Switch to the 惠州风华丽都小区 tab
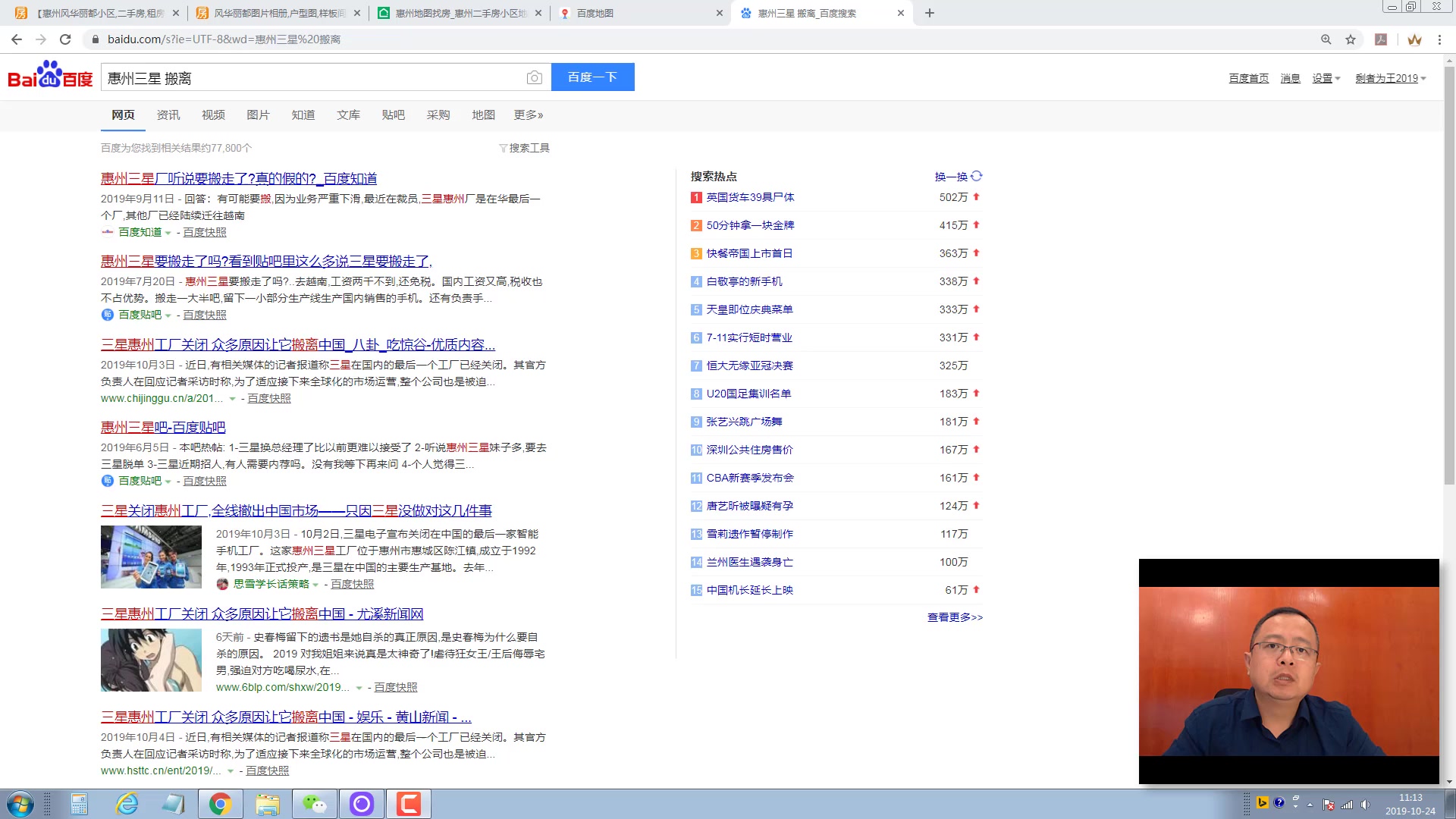Viewport: 1456px width, 819px height. (99, 13)
